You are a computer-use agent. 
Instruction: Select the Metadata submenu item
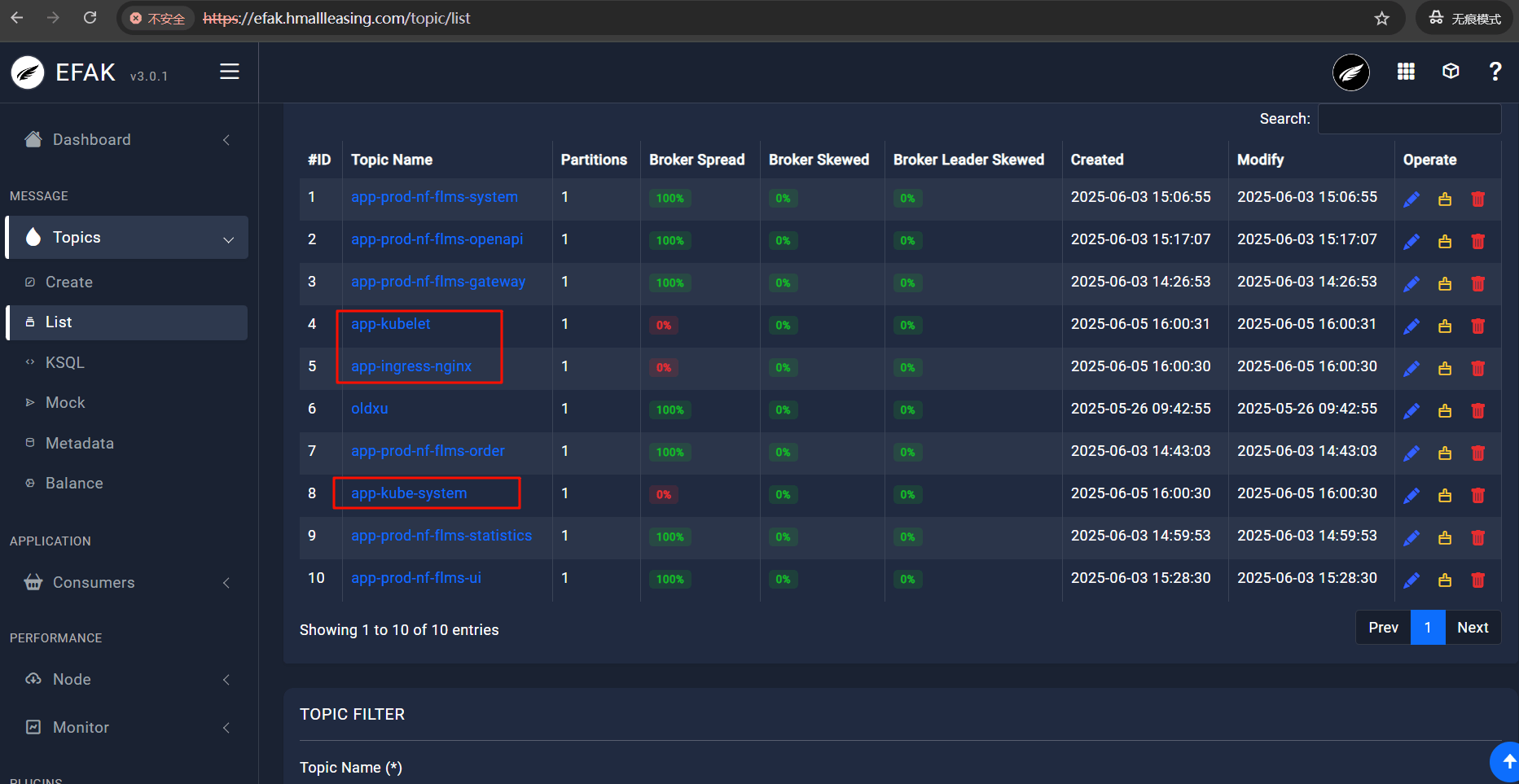coord(80,444)
